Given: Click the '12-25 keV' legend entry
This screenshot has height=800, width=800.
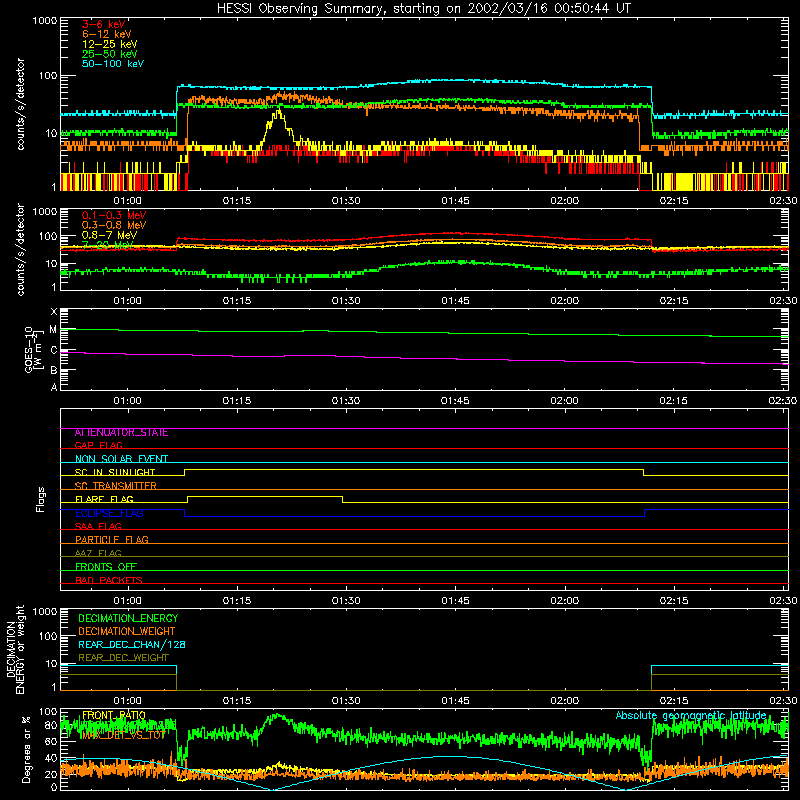Looking at the screenshot, I should [x=110, y=44].
